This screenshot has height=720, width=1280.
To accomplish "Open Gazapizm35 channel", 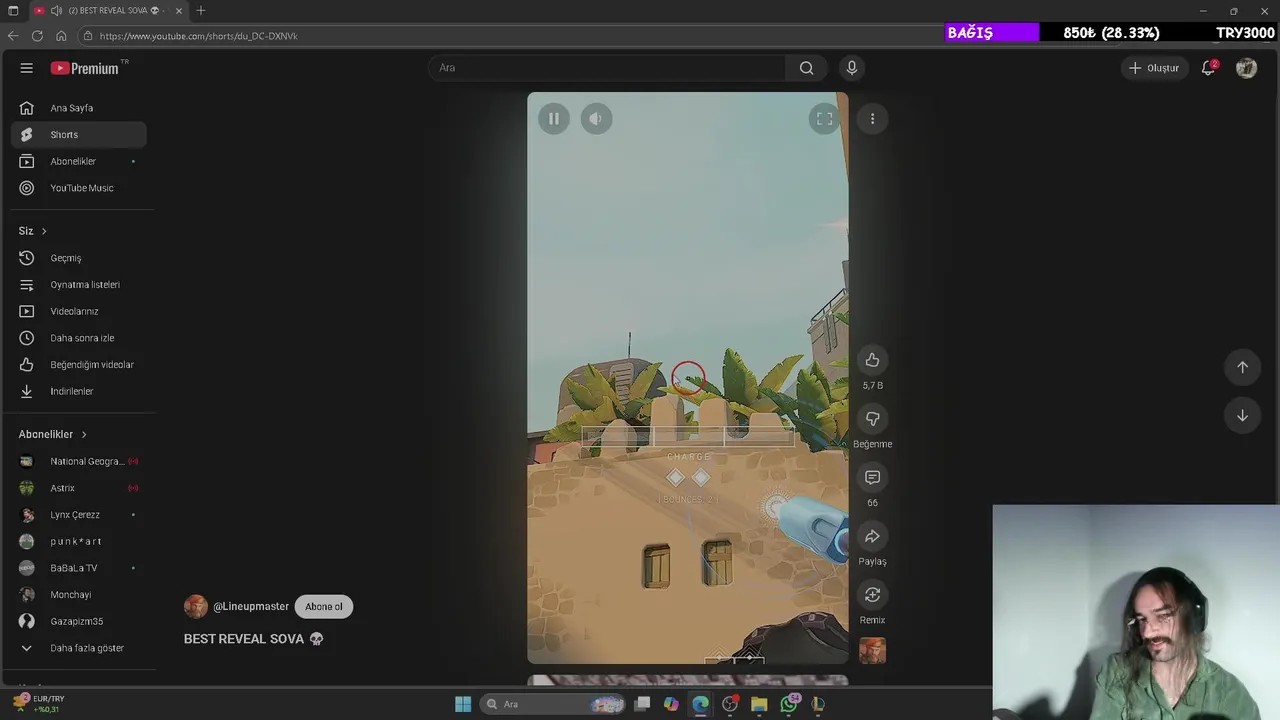I will 79,621.
